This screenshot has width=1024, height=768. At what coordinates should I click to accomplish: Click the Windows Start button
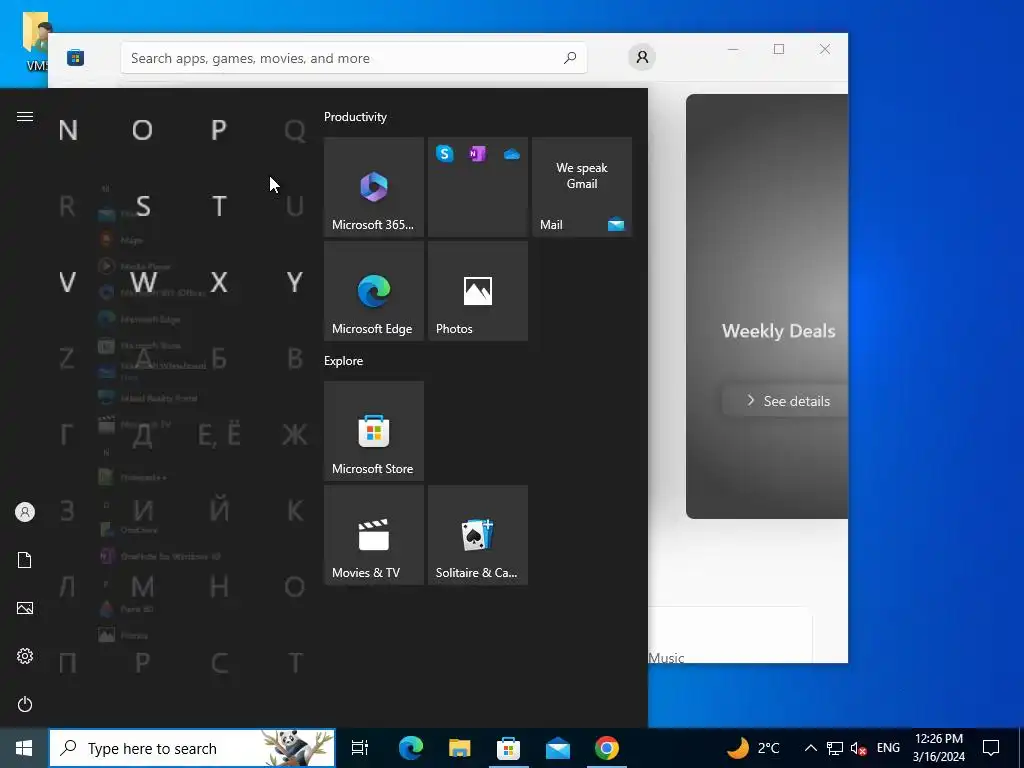24,748
